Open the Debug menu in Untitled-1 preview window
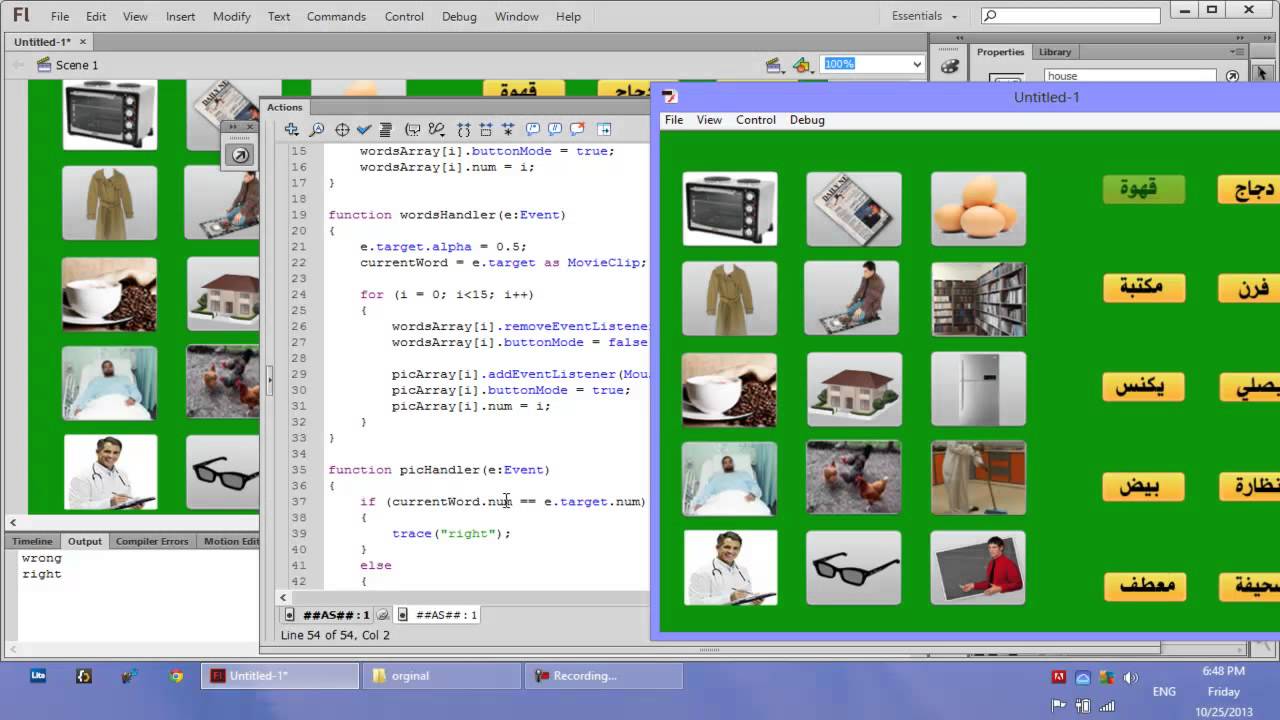This screenshot has height=720, width=1280. [807, 120]
